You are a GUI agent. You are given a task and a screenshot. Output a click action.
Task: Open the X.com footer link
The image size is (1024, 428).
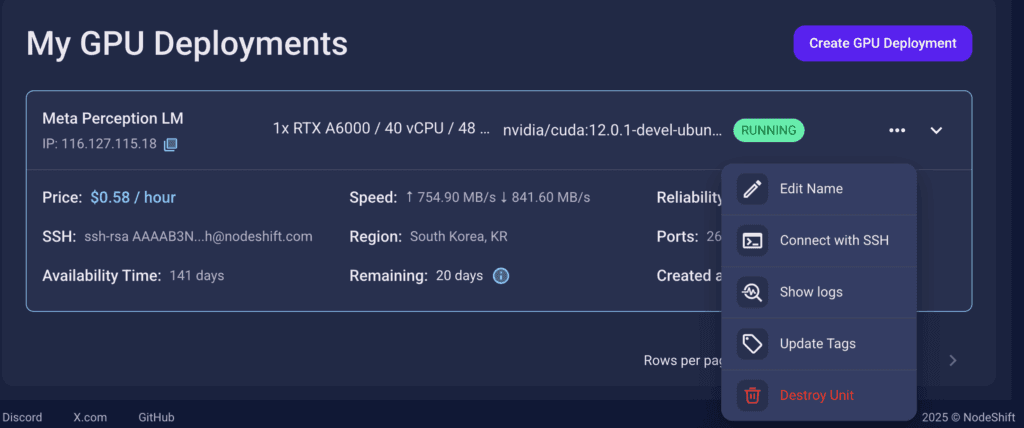tap(90, 417)
